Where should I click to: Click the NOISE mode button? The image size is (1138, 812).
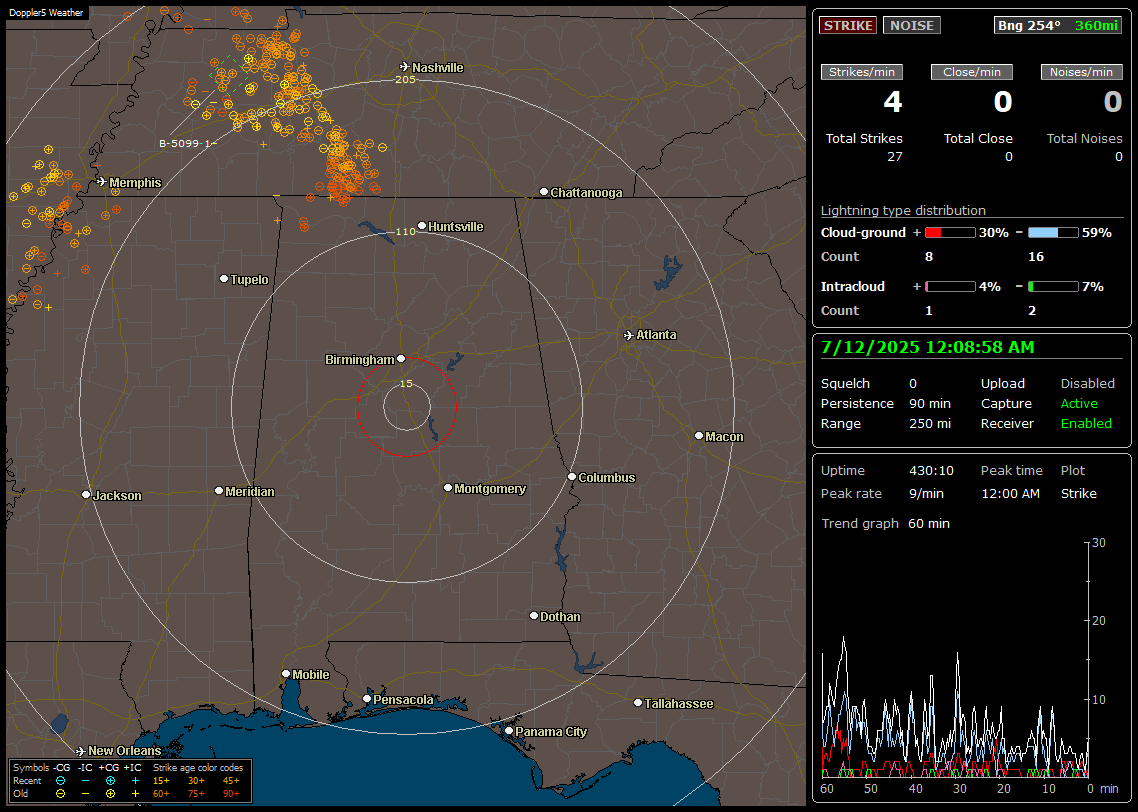[912, 25]
